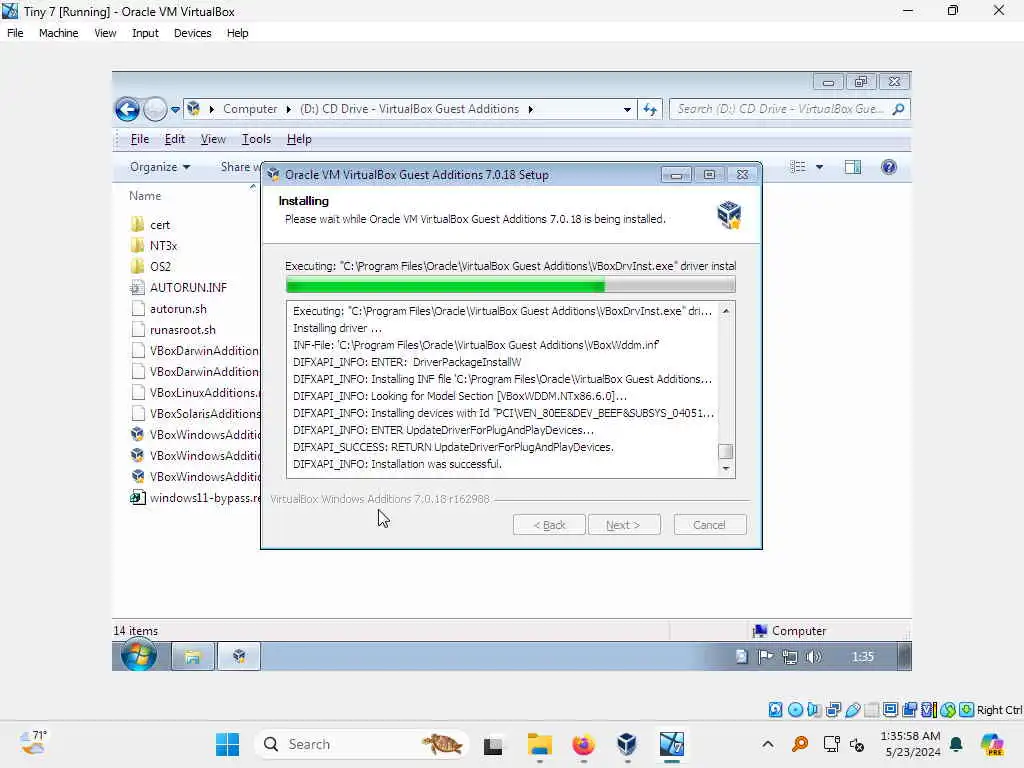
Task: Select the VBoxLinuxAdditions file
Action: tap(195, 392)
